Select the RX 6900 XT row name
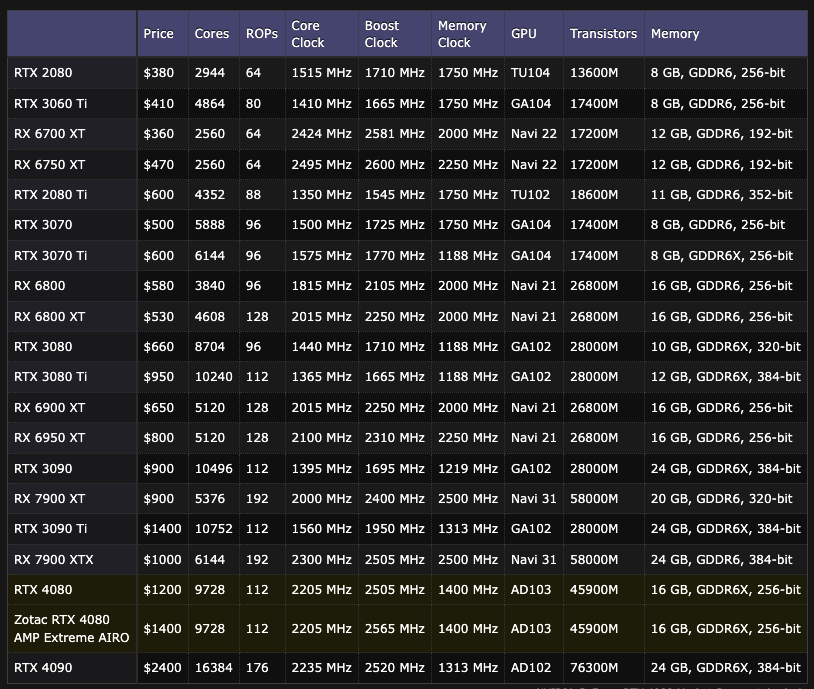The width and height of the screenshot is (814, 689). click(x=49, y=408)
